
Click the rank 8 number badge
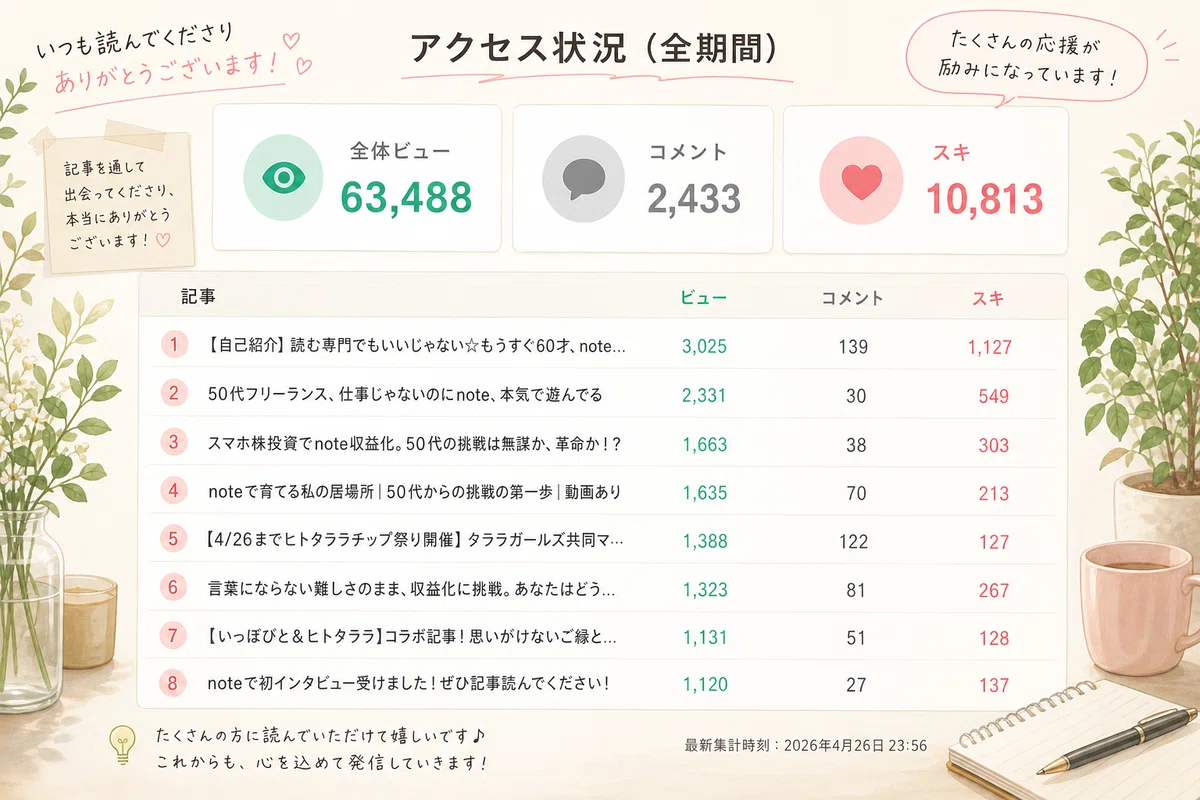click(x=174, y=684)
